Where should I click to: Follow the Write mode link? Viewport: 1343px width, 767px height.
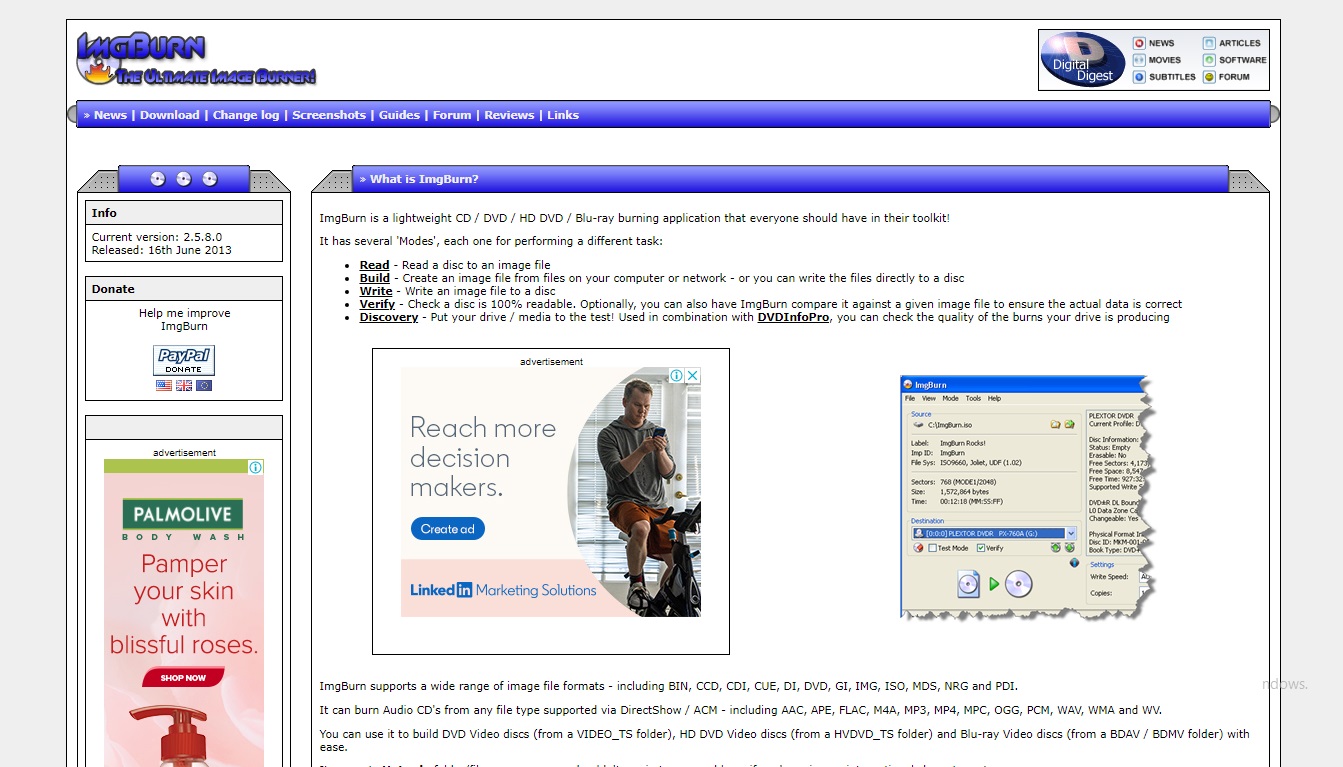click(376, 291)
